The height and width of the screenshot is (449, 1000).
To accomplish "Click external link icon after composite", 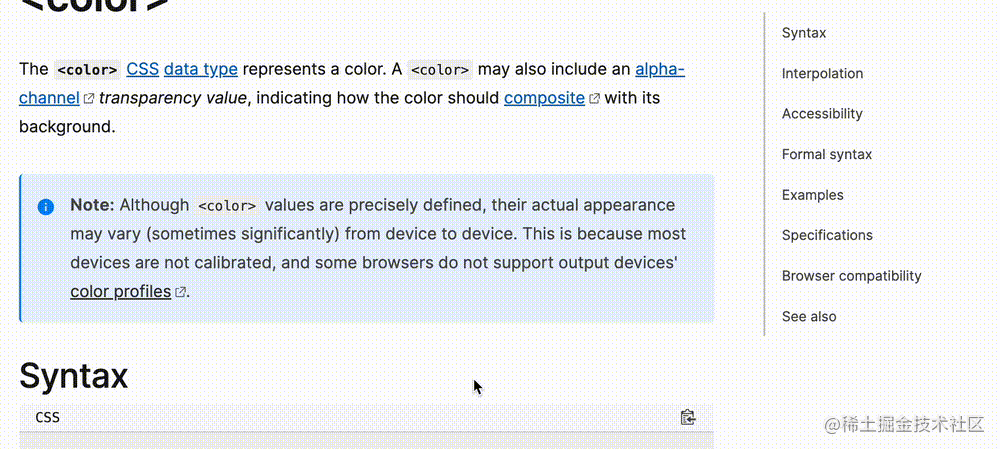I will pyautogui.click(x=594, y=99).
